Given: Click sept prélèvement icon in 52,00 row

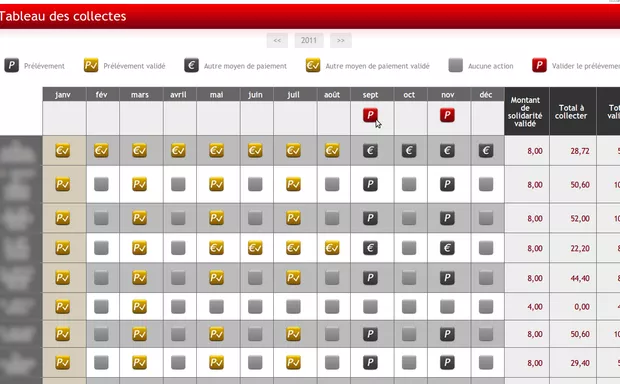Looking at the screenshot, I should click(x=370, y=218).
